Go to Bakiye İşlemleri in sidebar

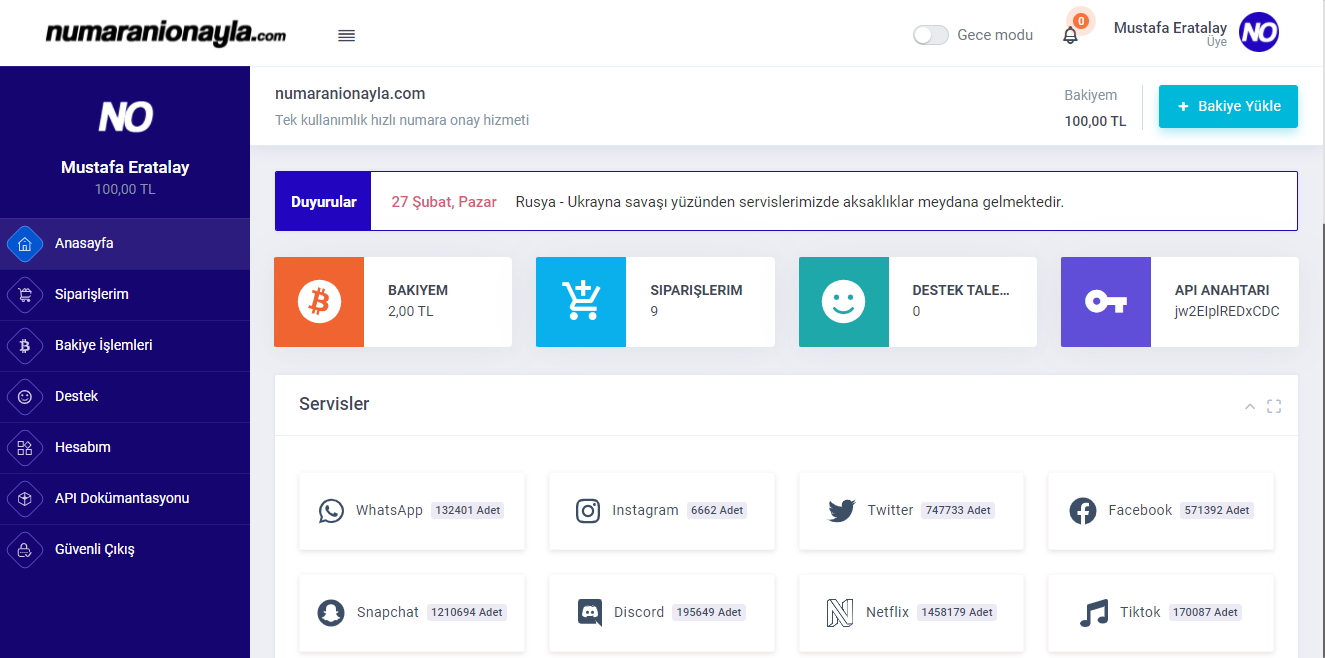103,346
